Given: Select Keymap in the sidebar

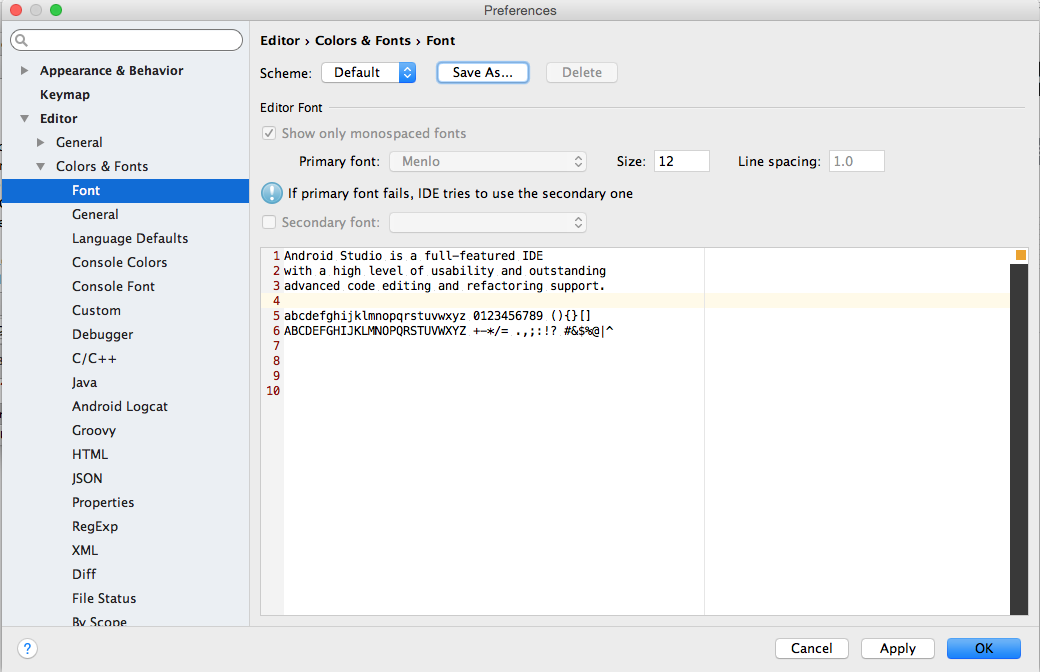Looking at the screenshot, I should (65, 94).
